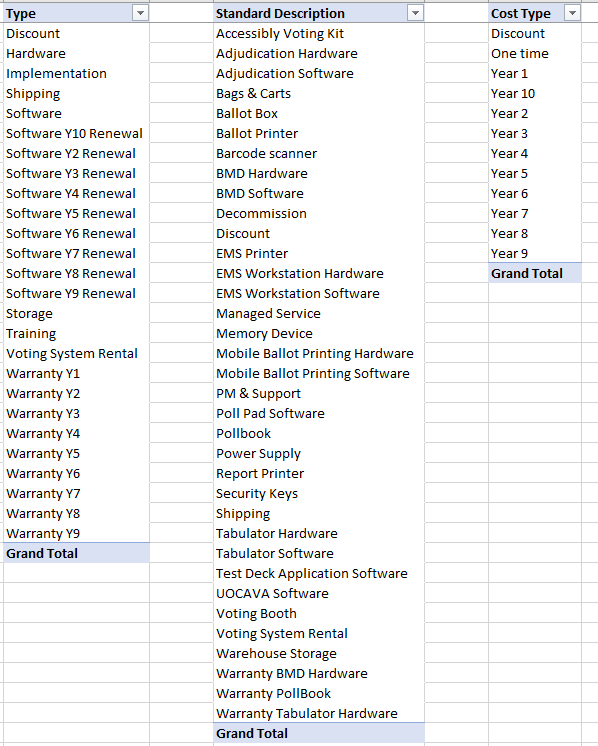This screenshot has width=598, height=746.
Task: Click the Accessibly Voting Kit cell
Action: tap(319, 33)
